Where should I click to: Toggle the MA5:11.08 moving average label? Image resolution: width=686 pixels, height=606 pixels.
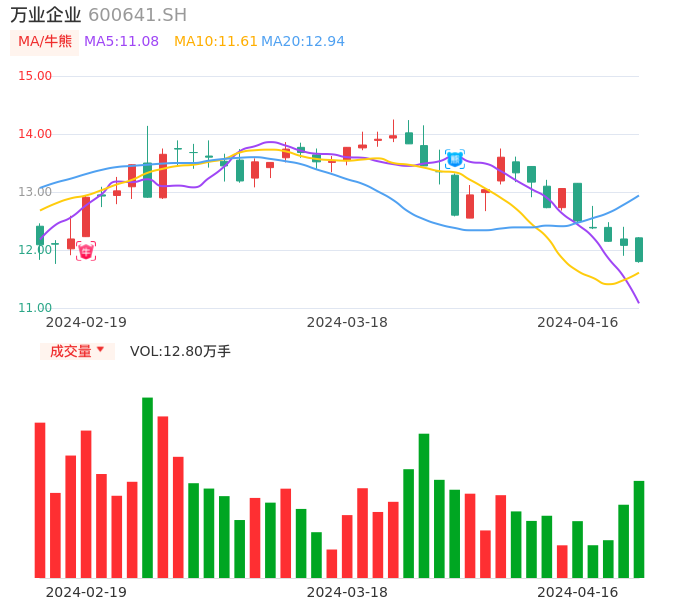point(121,42)
